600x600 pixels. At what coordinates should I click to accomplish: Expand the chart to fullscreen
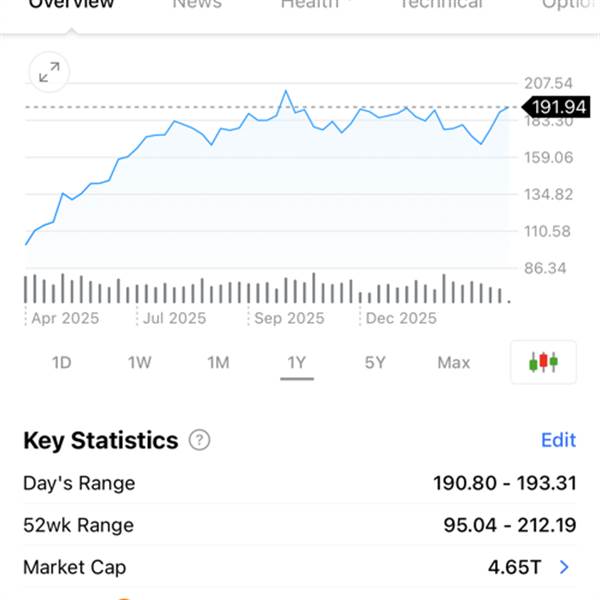(x=48, y=72)
